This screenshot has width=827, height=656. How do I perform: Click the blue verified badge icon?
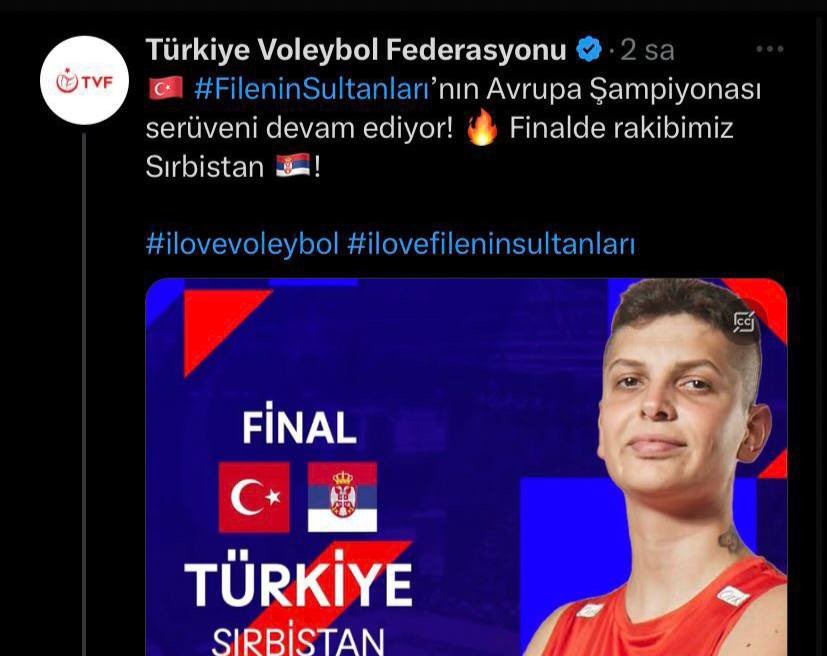click(x=589, y=49)
